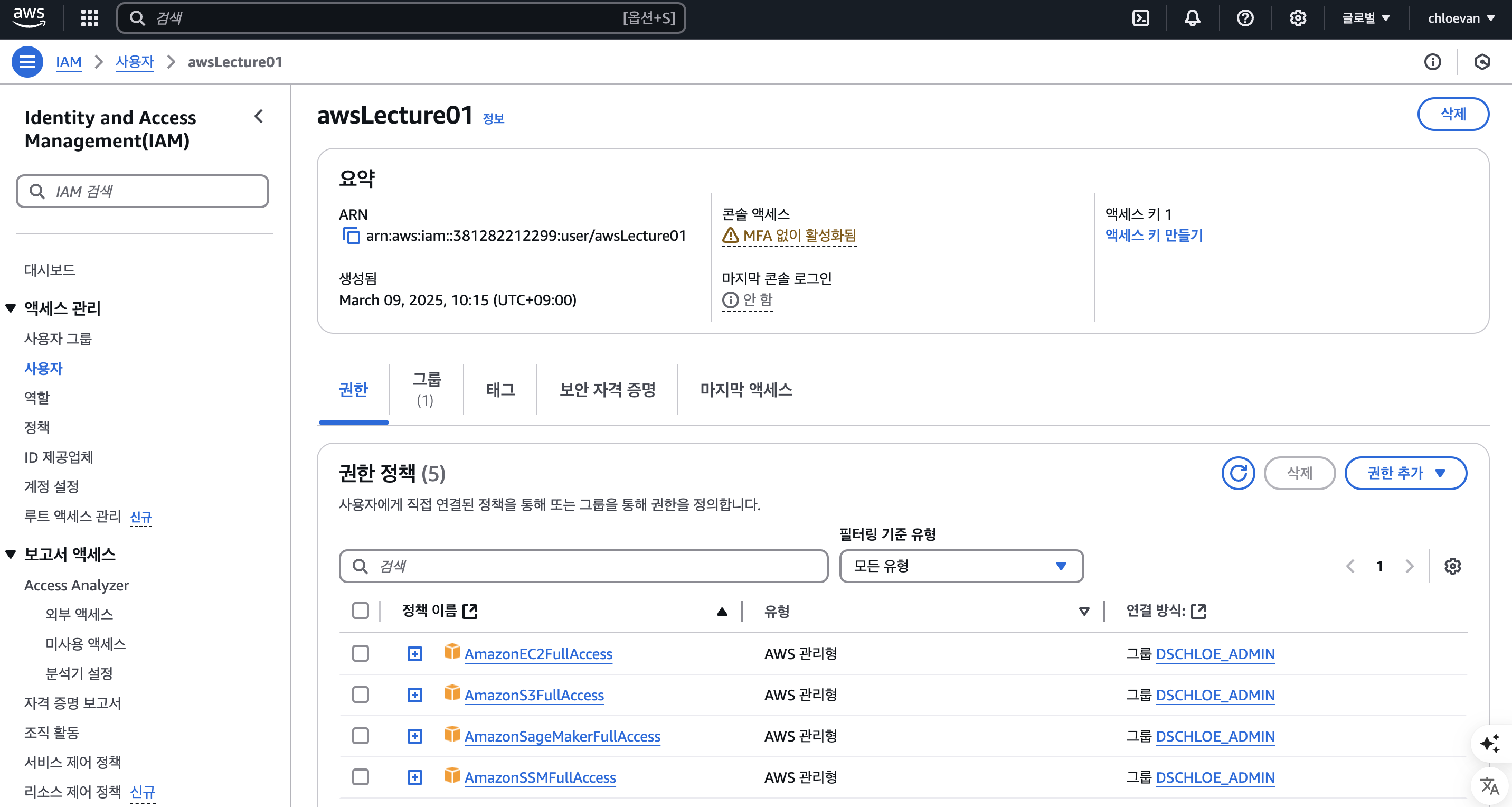Click the AWS logo home icon
This screenshot has width=1512, height=807.
[x=29, y=17]
